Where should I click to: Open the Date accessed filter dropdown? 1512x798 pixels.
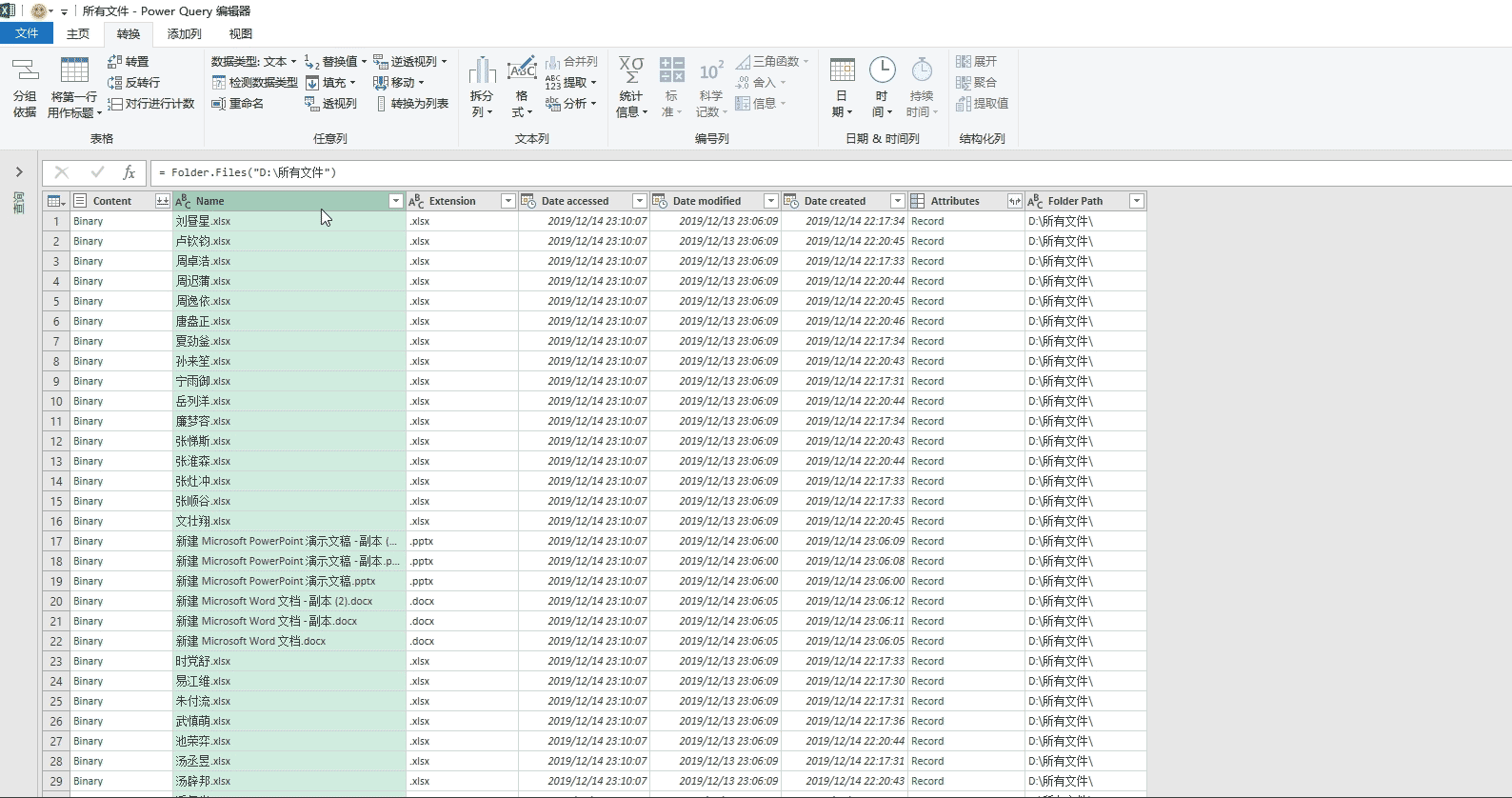[640, 201]
